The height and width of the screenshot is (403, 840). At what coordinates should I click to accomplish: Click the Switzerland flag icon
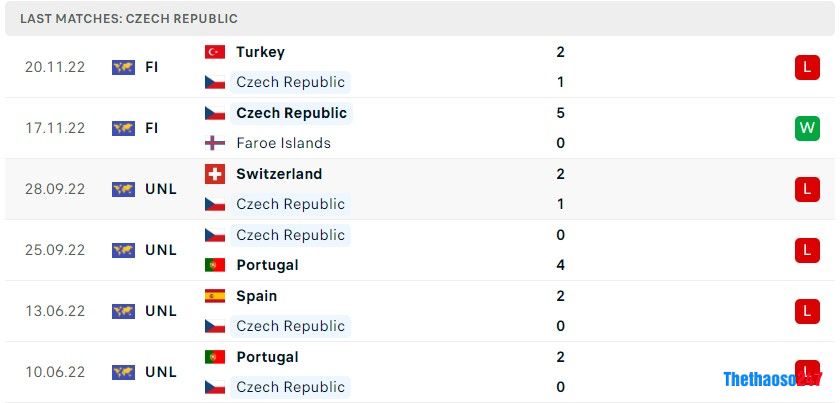(x=215, y=174)
